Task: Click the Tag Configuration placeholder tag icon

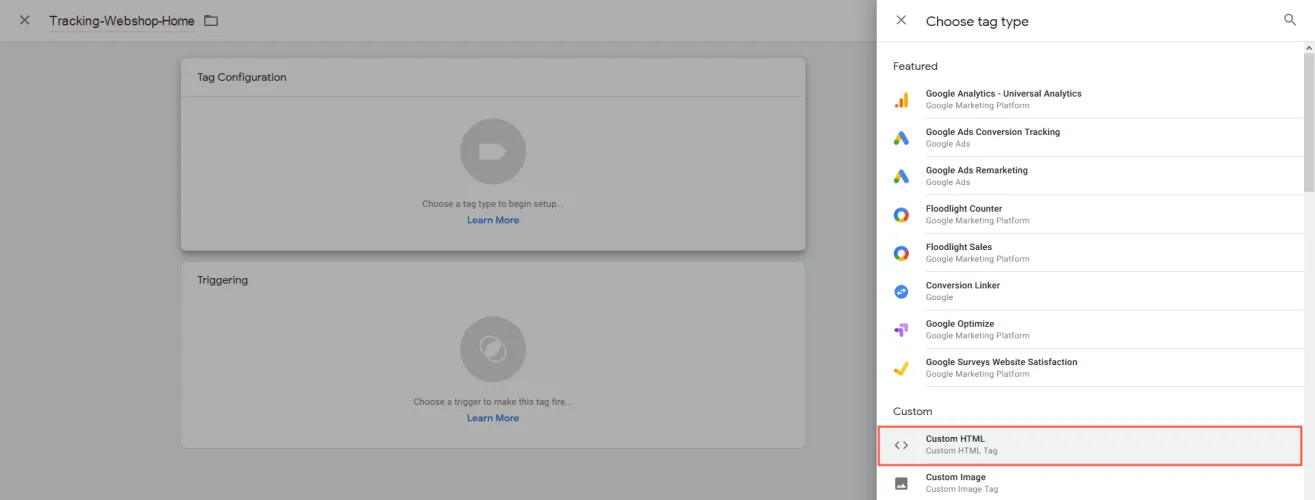Action: [x=493, y=152]
